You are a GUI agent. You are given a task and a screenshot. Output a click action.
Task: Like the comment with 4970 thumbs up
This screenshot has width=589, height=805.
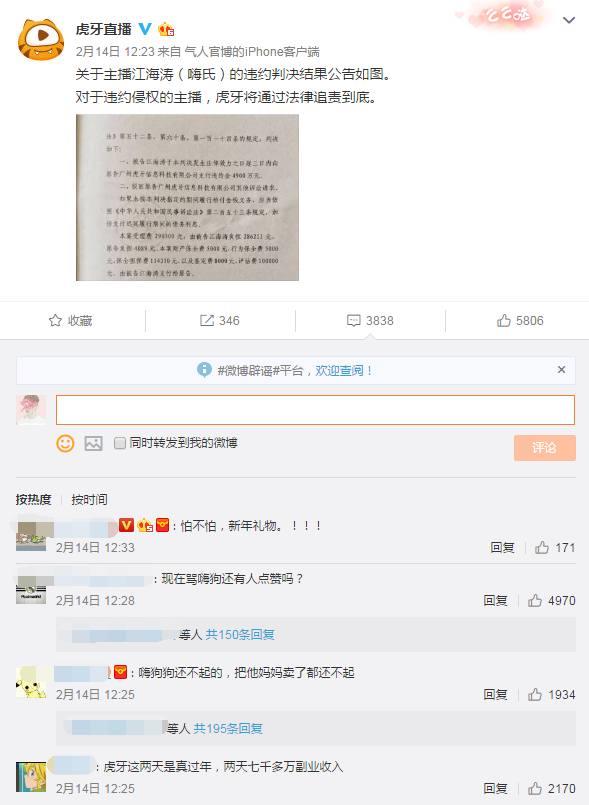(x=552, y=601)
